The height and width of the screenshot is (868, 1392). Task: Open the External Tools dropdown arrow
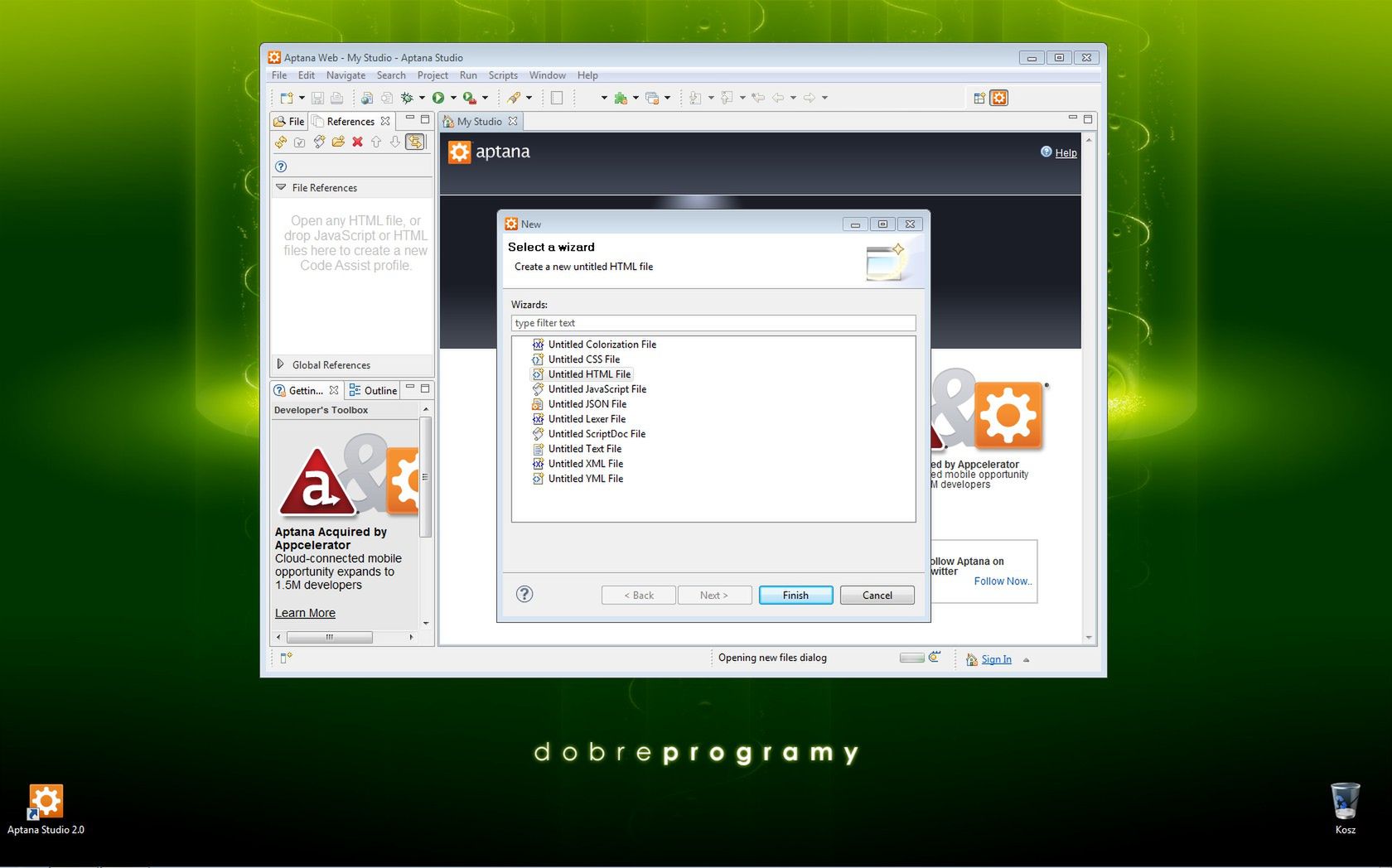(x=485, y=98)
